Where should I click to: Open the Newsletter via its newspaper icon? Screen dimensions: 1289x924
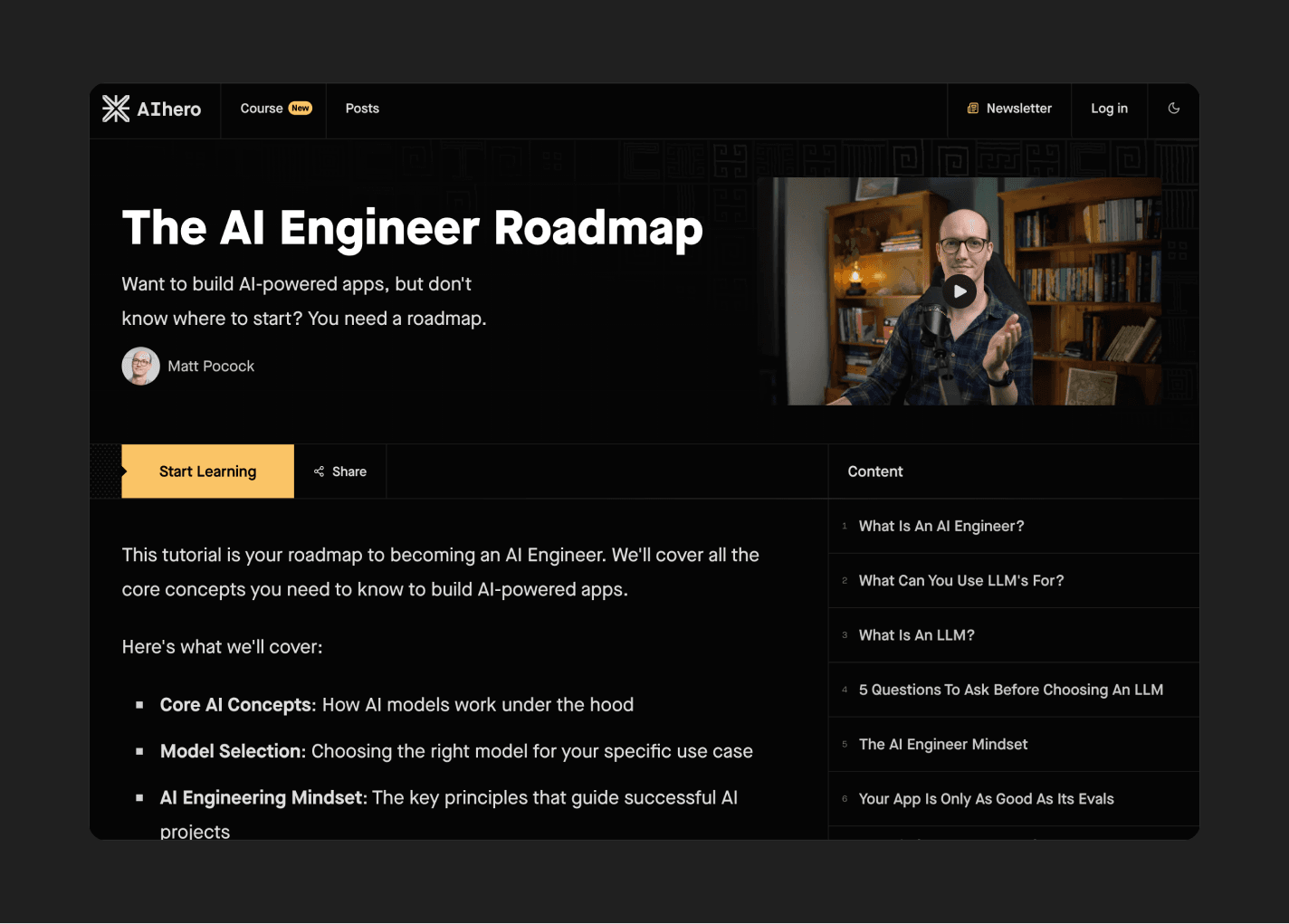click(973, 109)
